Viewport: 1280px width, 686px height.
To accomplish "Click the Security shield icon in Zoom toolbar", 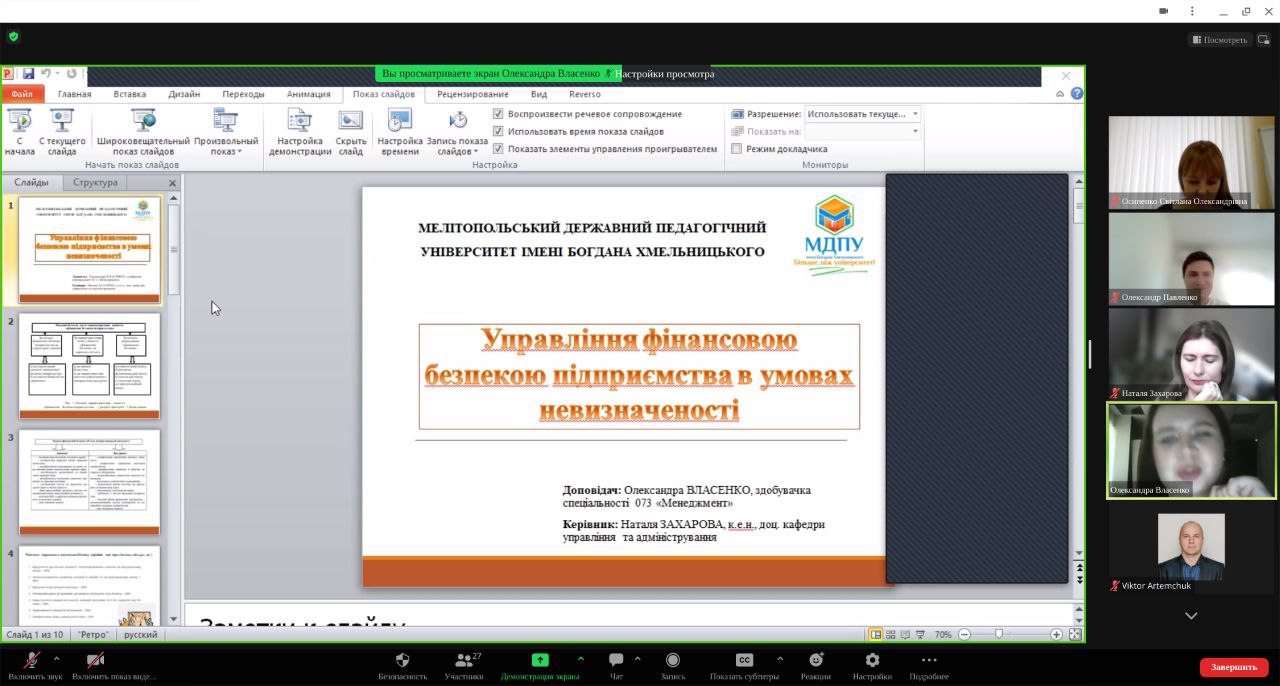I will [402, 660].
